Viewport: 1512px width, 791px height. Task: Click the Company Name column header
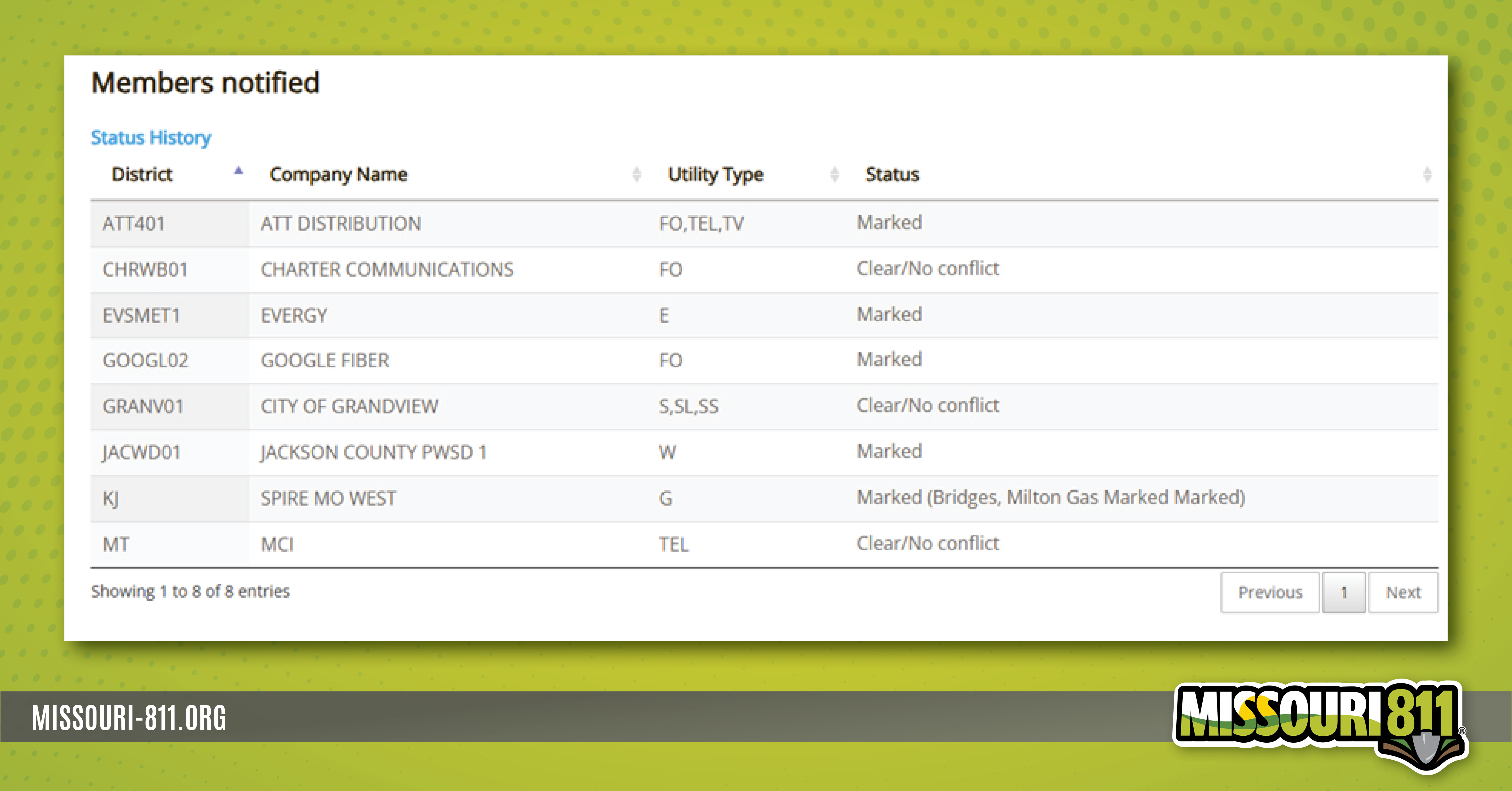coord(338,174)
